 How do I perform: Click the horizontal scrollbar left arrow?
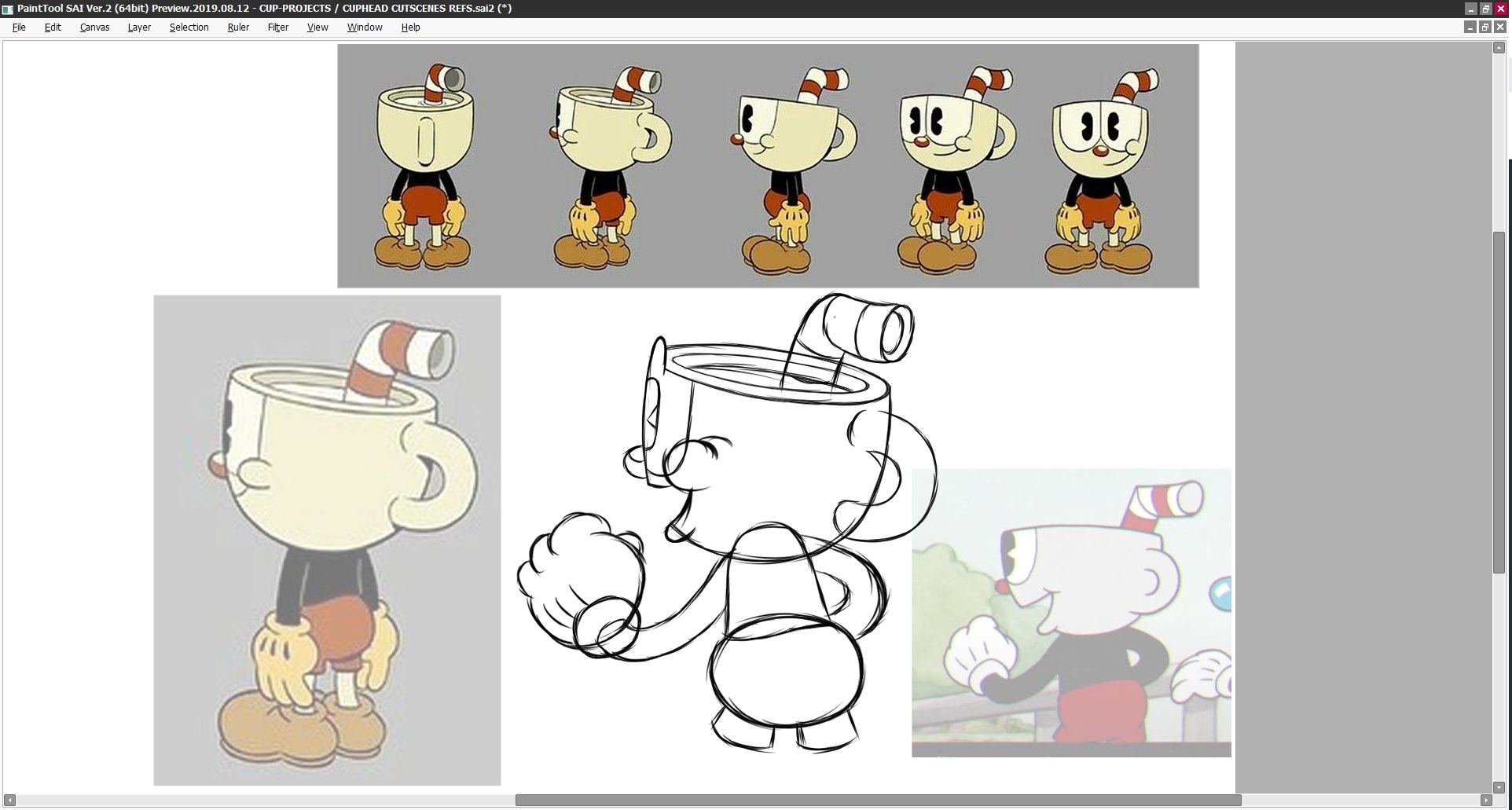(9, 801)
